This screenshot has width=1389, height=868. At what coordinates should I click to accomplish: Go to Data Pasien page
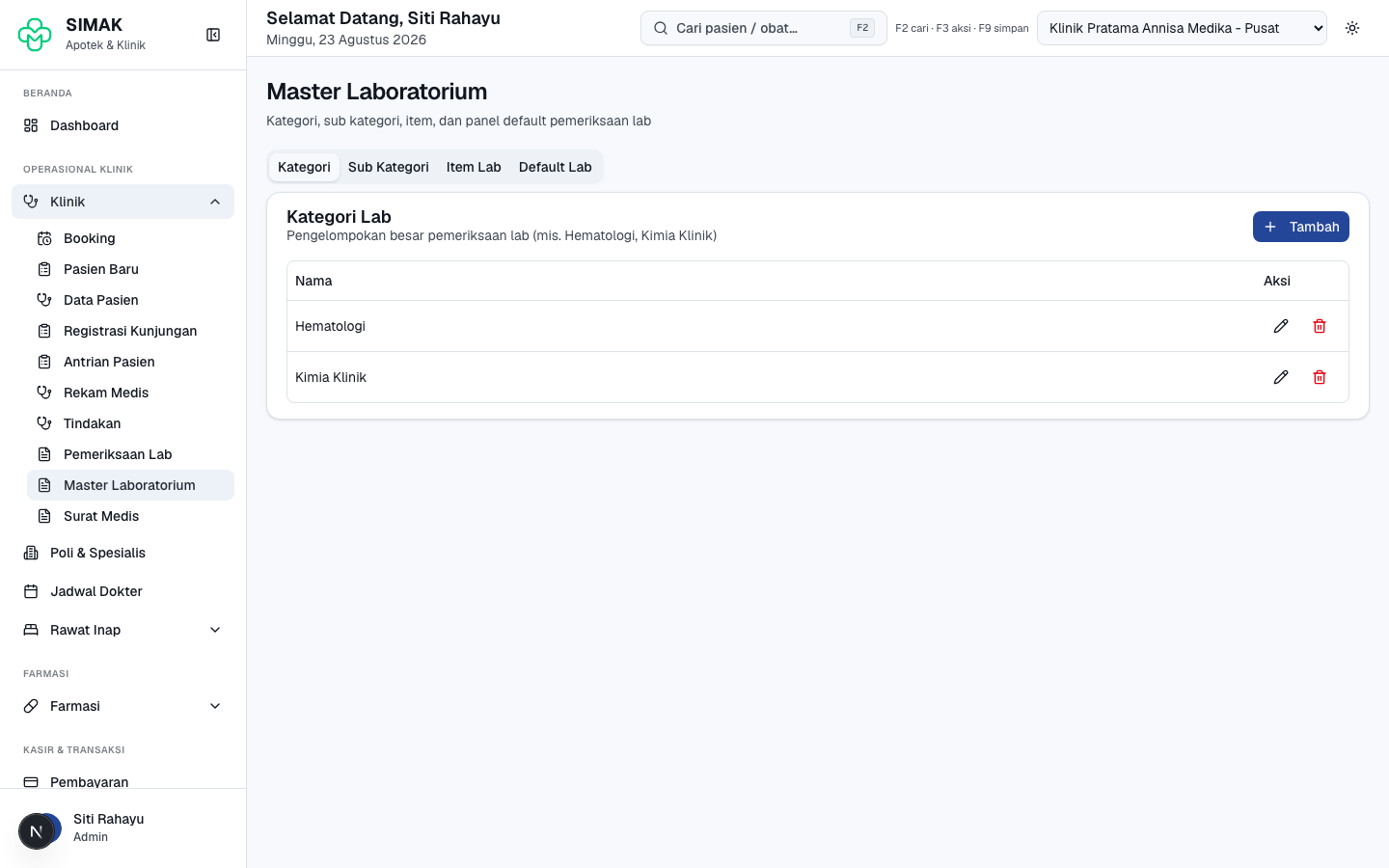pyautogui.click(x=130, y=300)
